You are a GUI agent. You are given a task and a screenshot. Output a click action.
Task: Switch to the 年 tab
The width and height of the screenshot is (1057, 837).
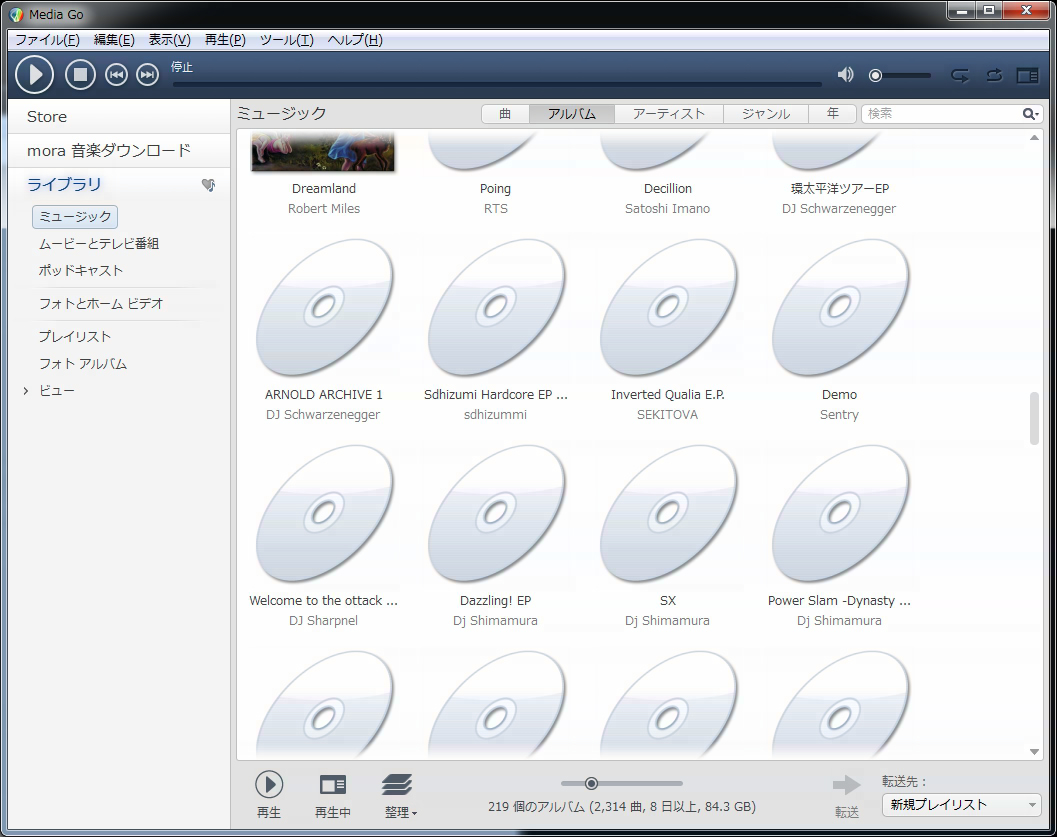tap(833, 114)
